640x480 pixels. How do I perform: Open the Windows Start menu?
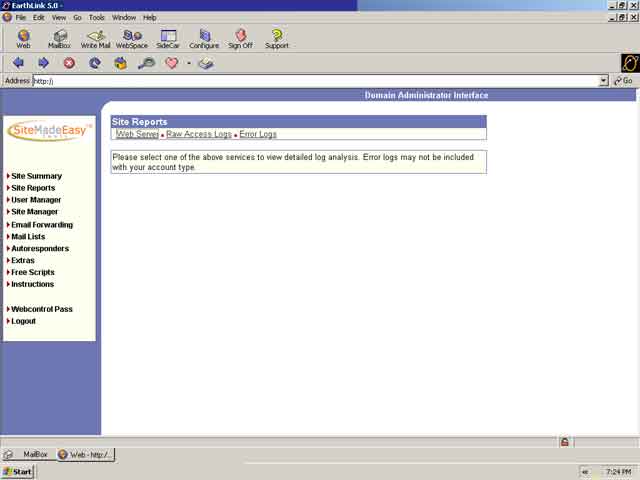click(x=17, y=471)
